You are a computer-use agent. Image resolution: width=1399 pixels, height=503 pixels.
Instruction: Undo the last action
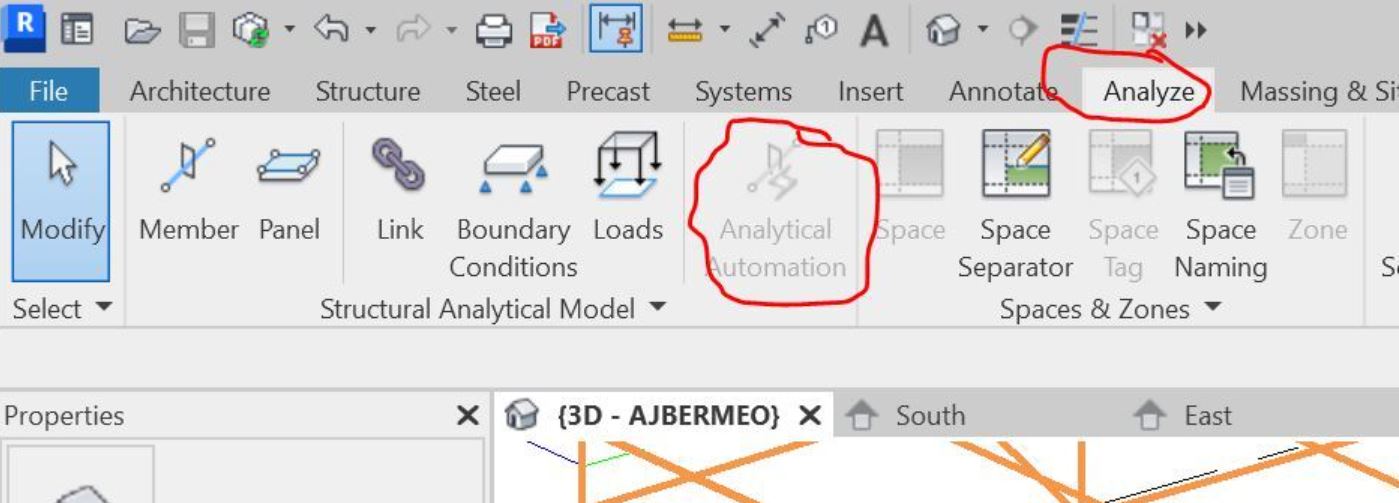pos(329,30)
